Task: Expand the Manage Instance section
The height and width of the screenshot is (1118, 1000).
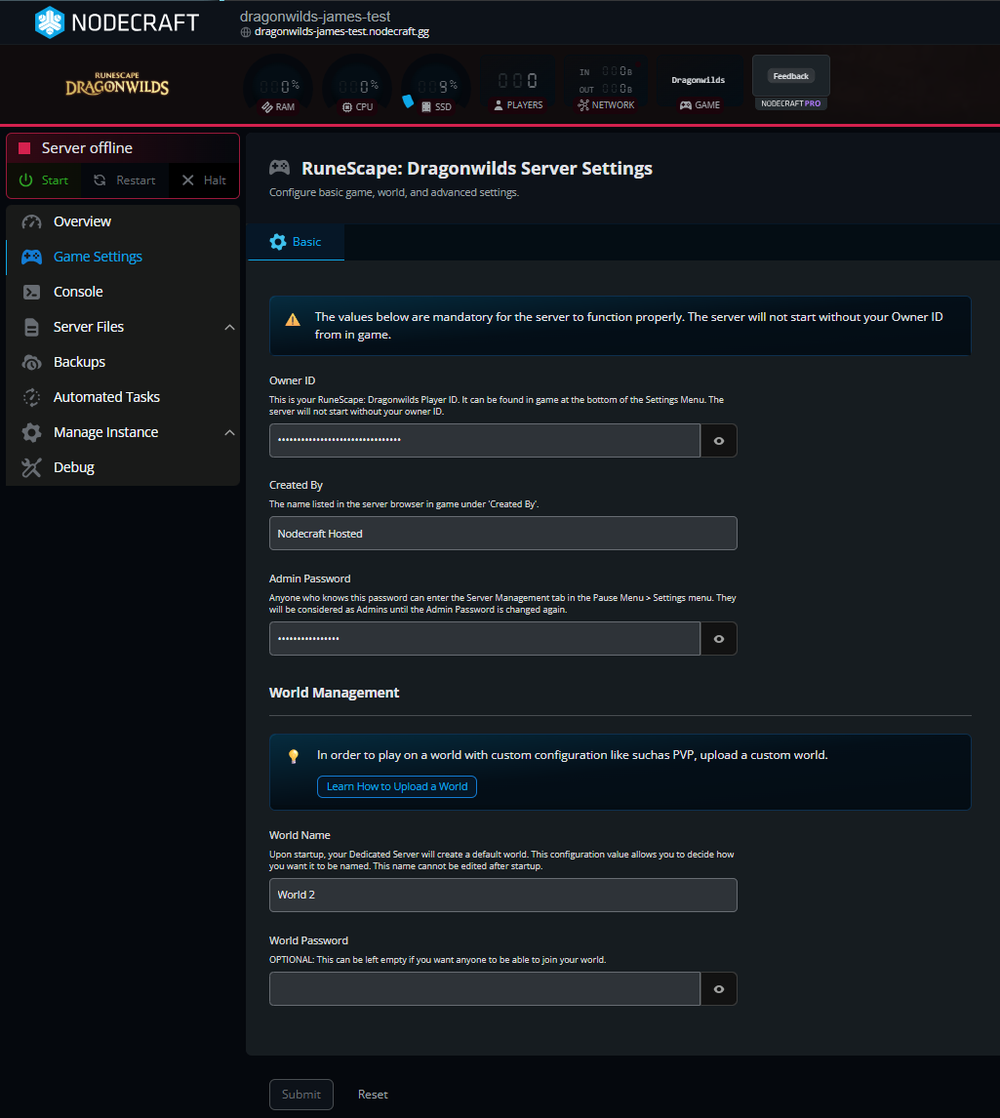Action: (229, 432)
